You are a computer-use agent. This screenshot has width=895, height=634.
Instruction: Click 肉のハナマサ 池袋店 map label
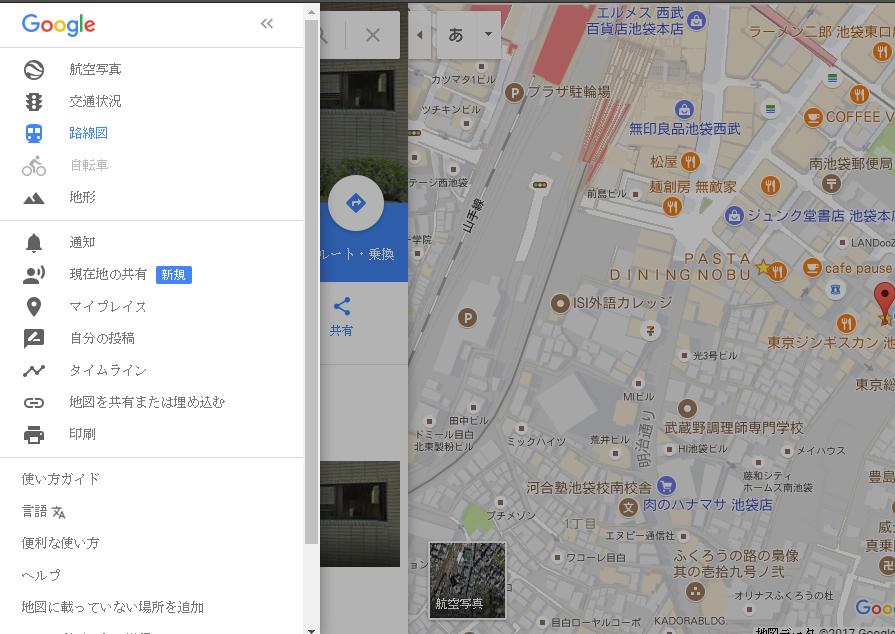tap(708, 505)
